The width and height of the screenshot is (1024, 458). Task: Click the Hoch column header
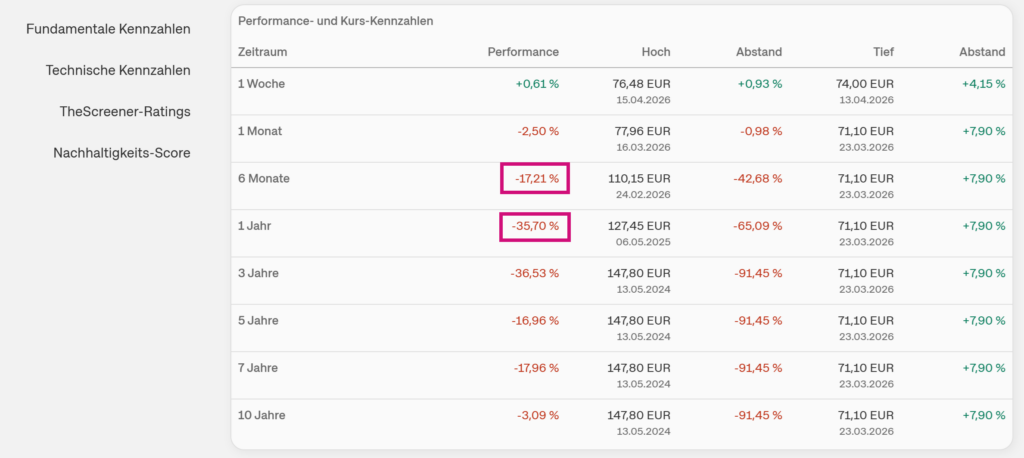656,52
